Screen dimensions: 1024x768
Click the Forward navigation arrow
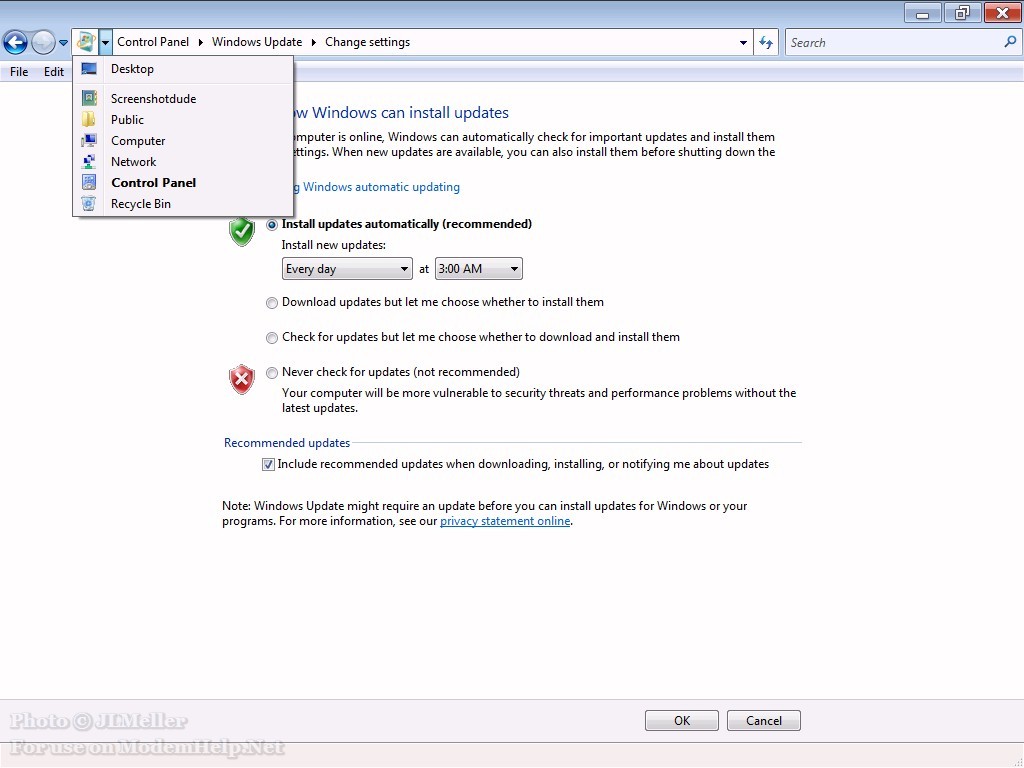coord(43,42)
